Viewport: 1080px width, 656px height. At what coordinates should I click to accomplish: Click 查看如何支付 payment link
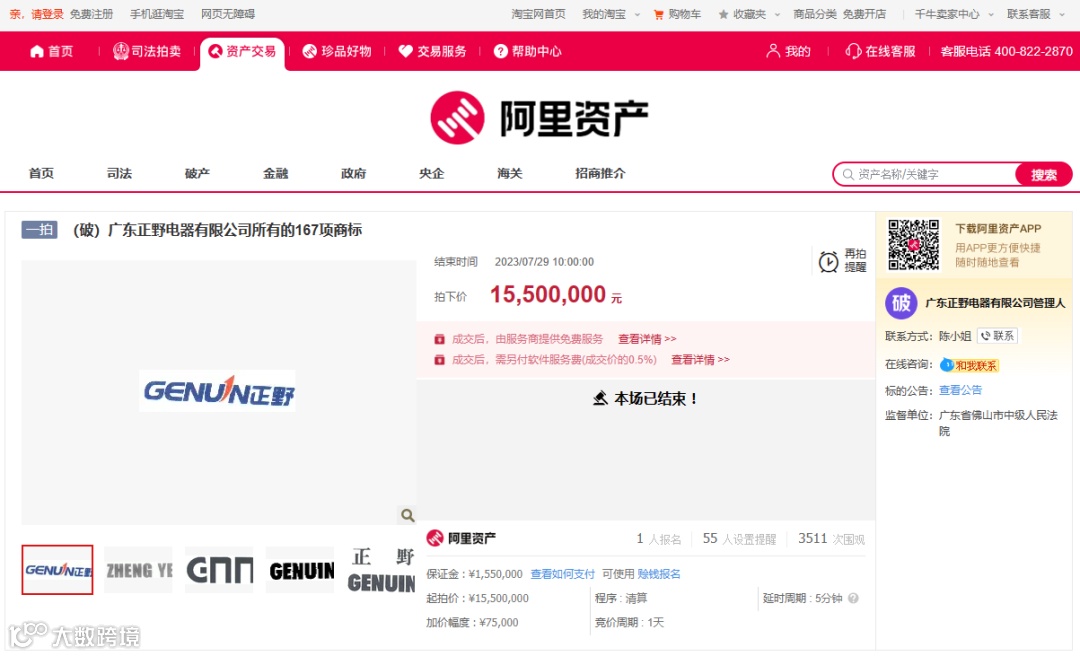point(562,574)
